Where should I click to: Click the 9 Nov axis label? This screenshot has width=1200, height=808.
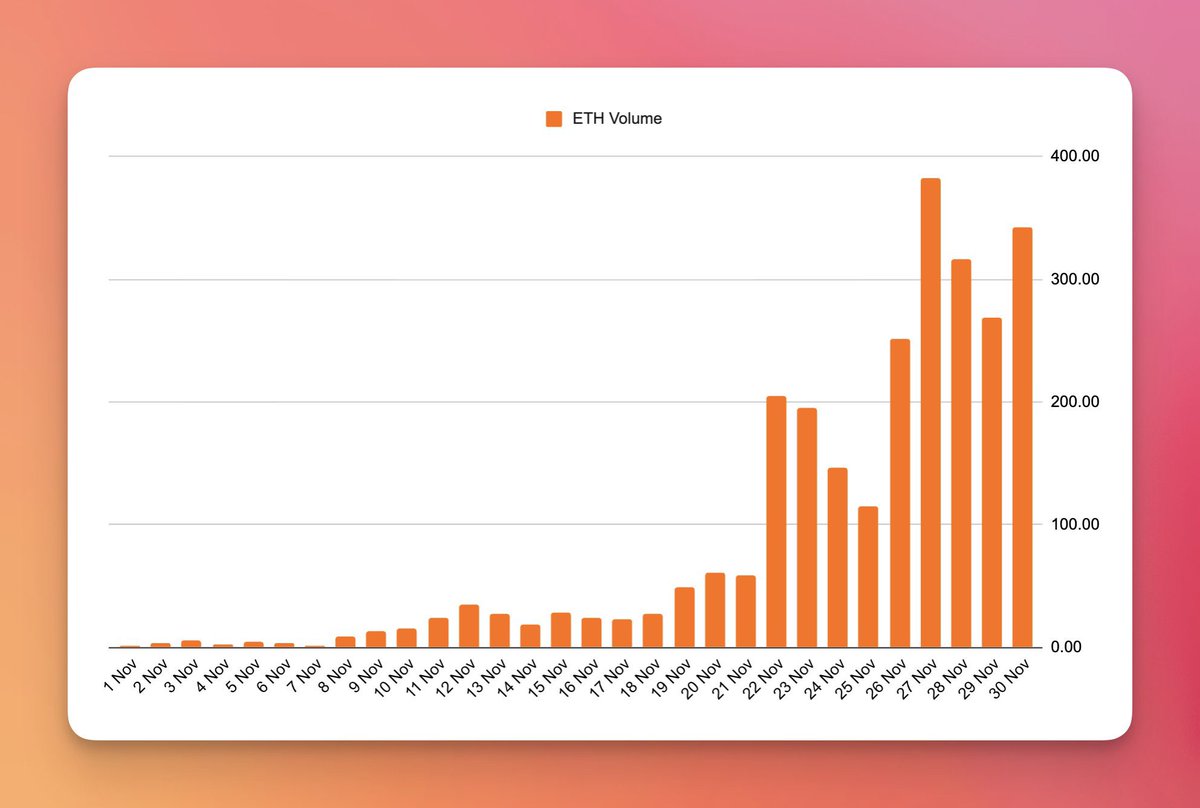(366, 674)
